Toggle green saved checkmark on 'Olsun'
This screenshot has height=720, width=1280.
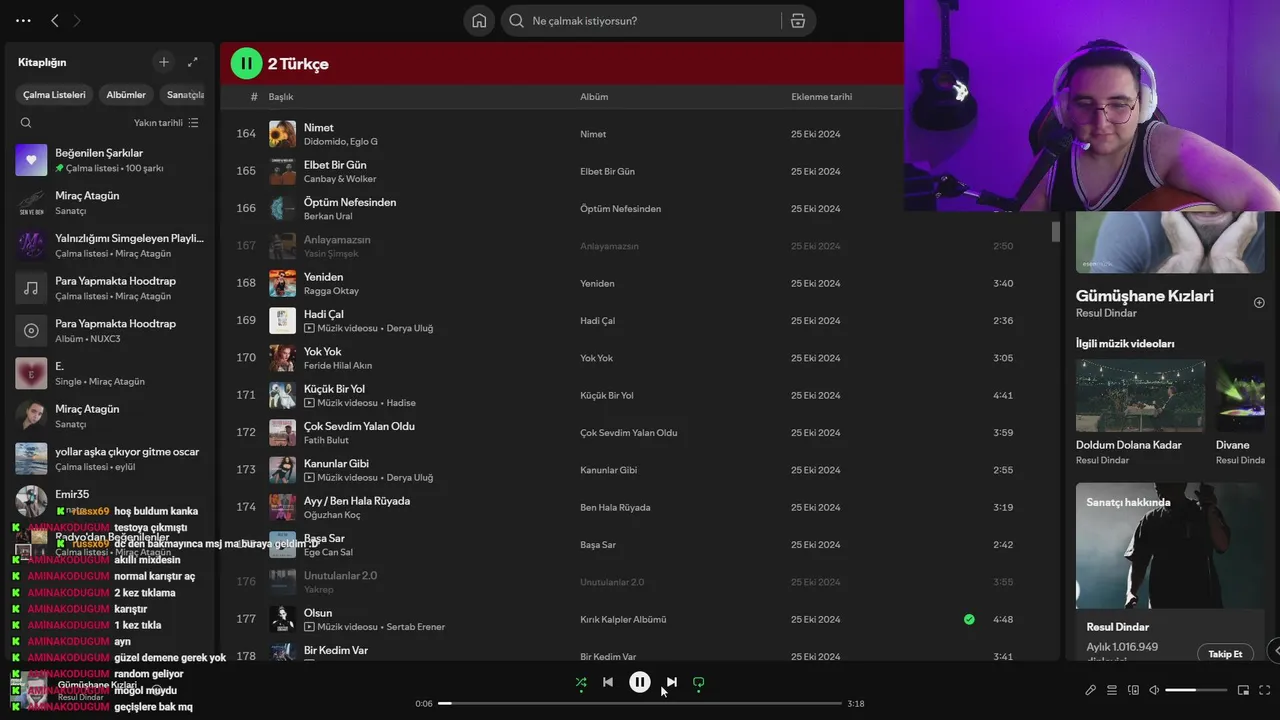(x=969, y=619)
